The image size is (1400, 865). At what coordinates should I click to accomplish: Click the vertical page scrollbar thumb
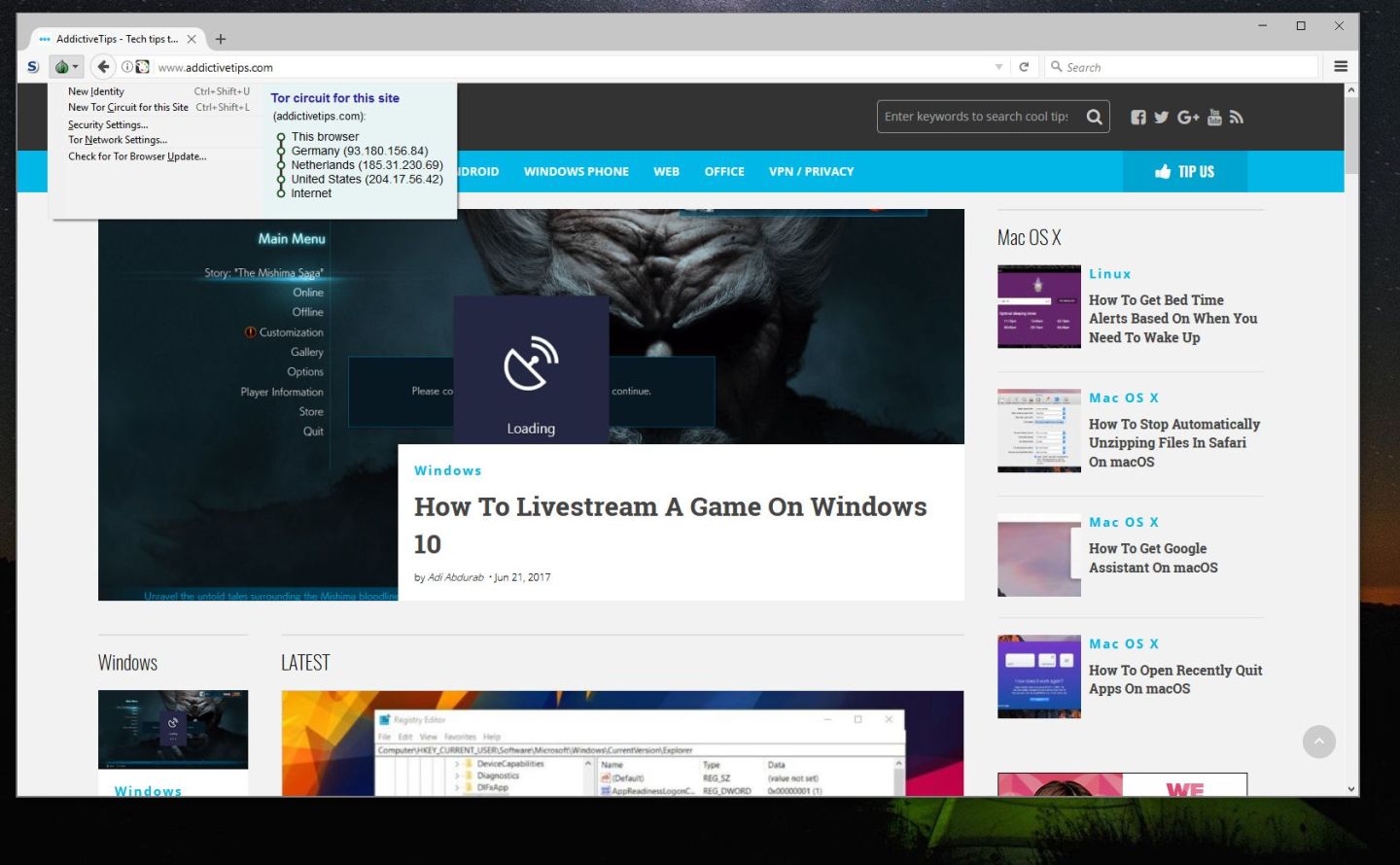[1351, 135]
